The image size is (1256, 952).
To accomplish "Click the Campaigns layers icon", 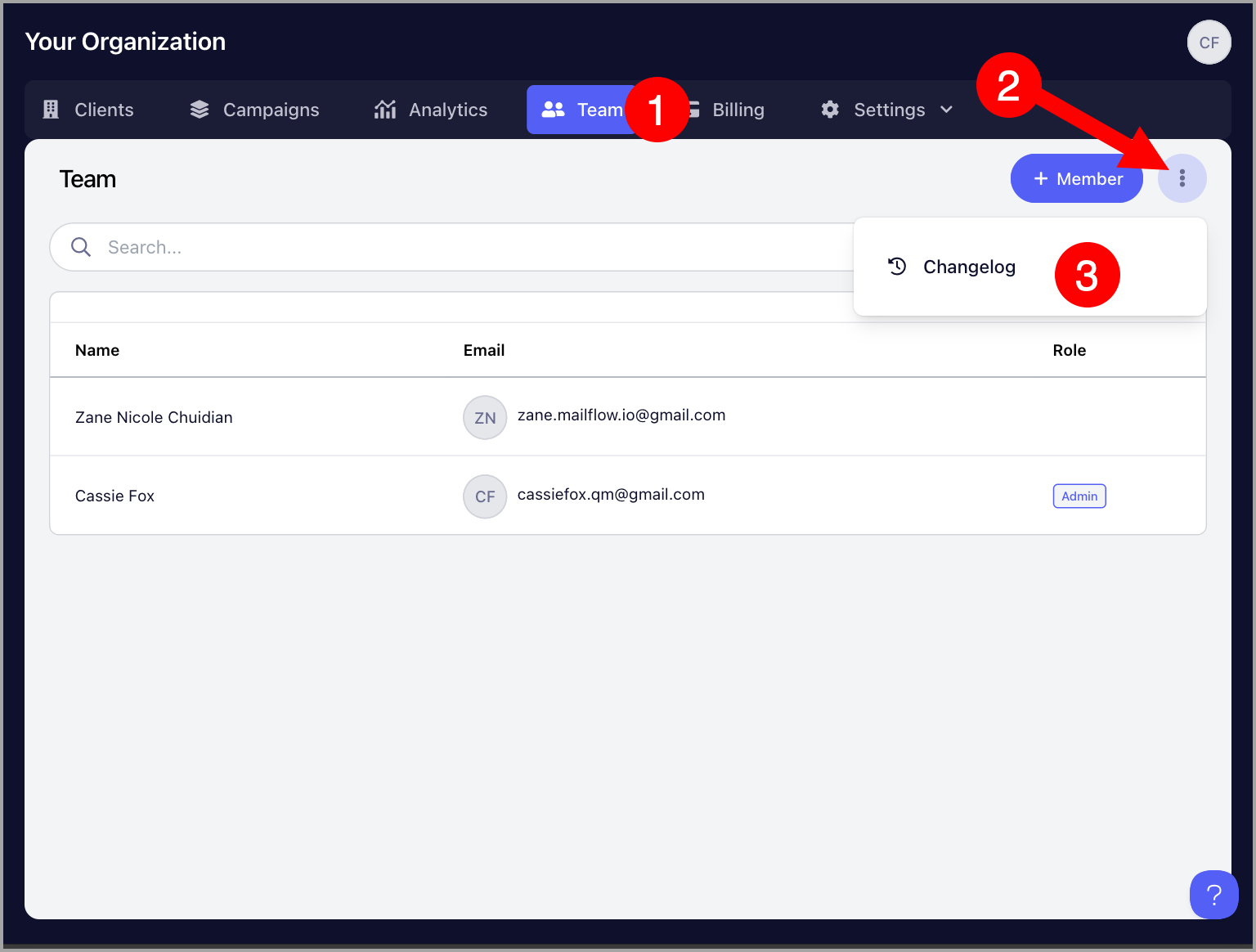I will pyautogui.click(x=200, y=110).
